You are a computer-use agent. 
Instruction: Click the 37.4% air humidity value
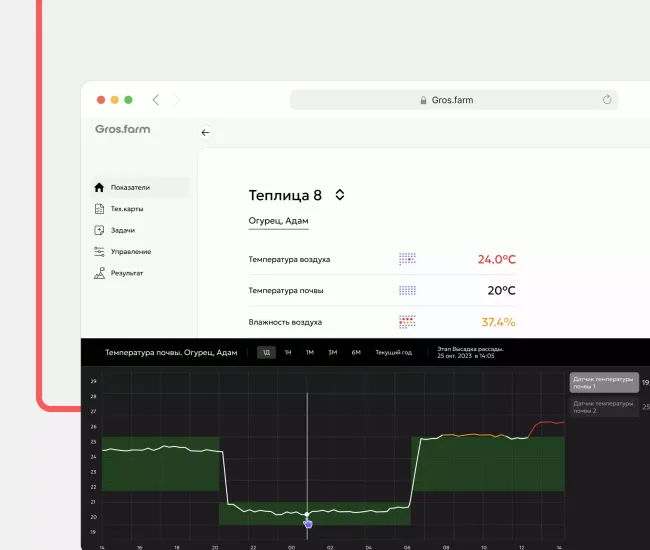click(498, 322)
